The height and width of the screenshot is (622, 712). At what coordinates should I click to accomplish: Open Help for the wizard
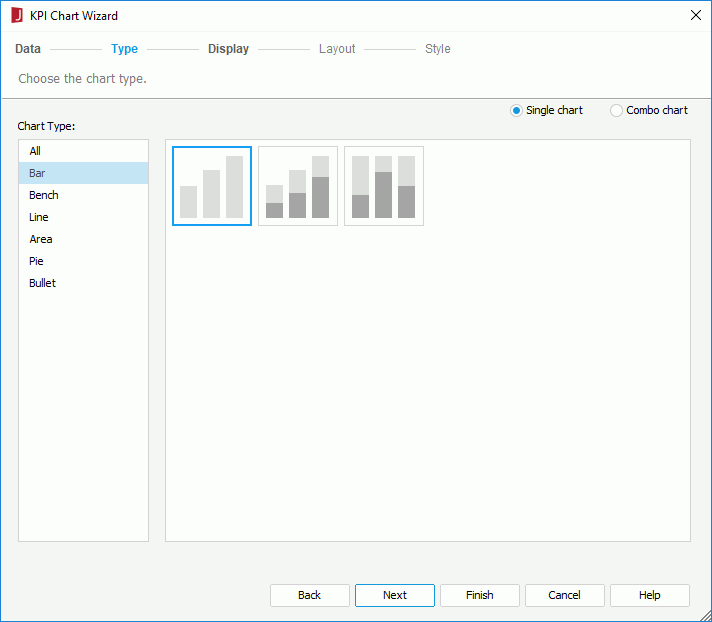pos(650,595)
